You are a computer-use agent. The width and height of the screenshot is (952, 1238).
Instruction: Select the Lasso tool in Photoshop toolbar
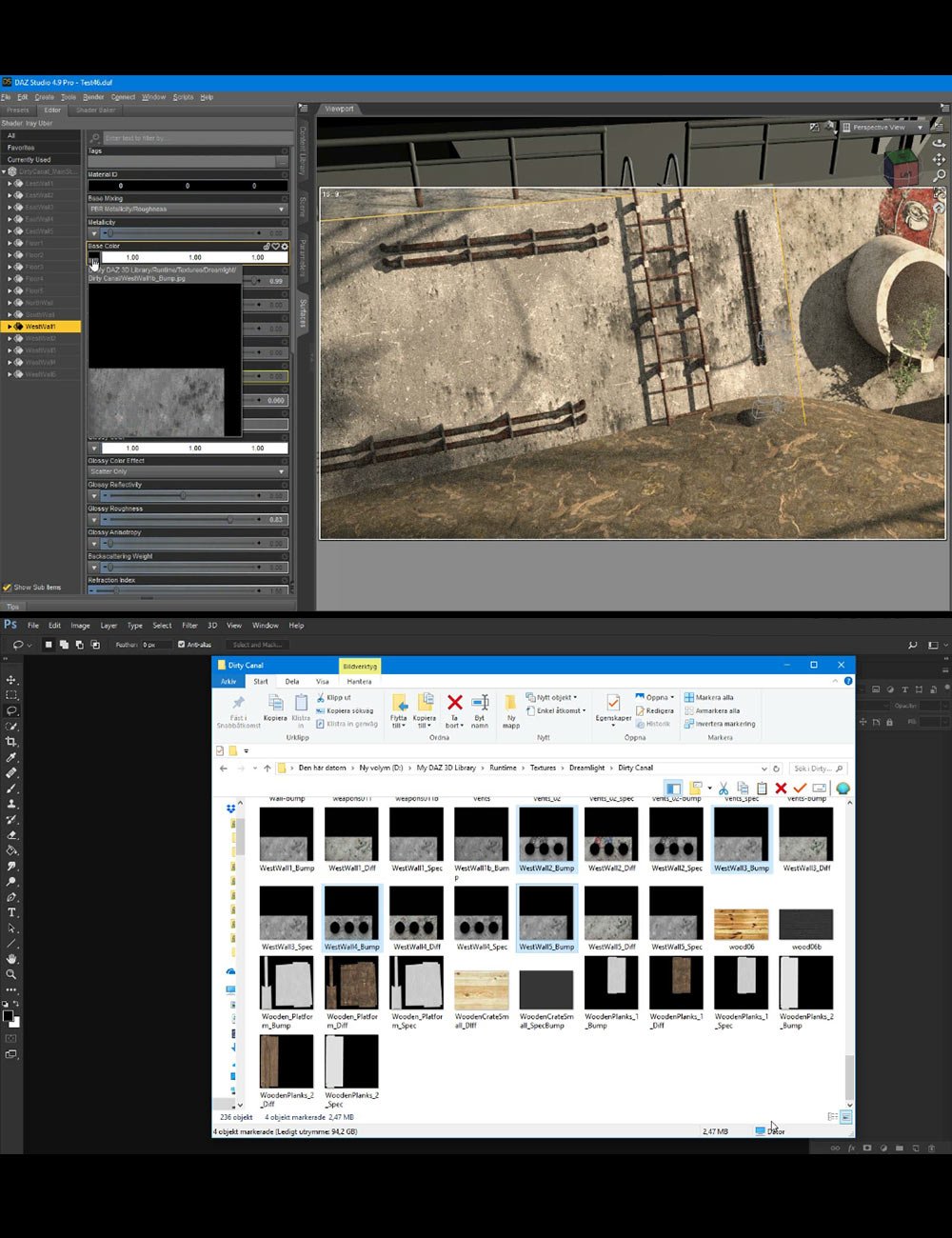coord(11,710)
